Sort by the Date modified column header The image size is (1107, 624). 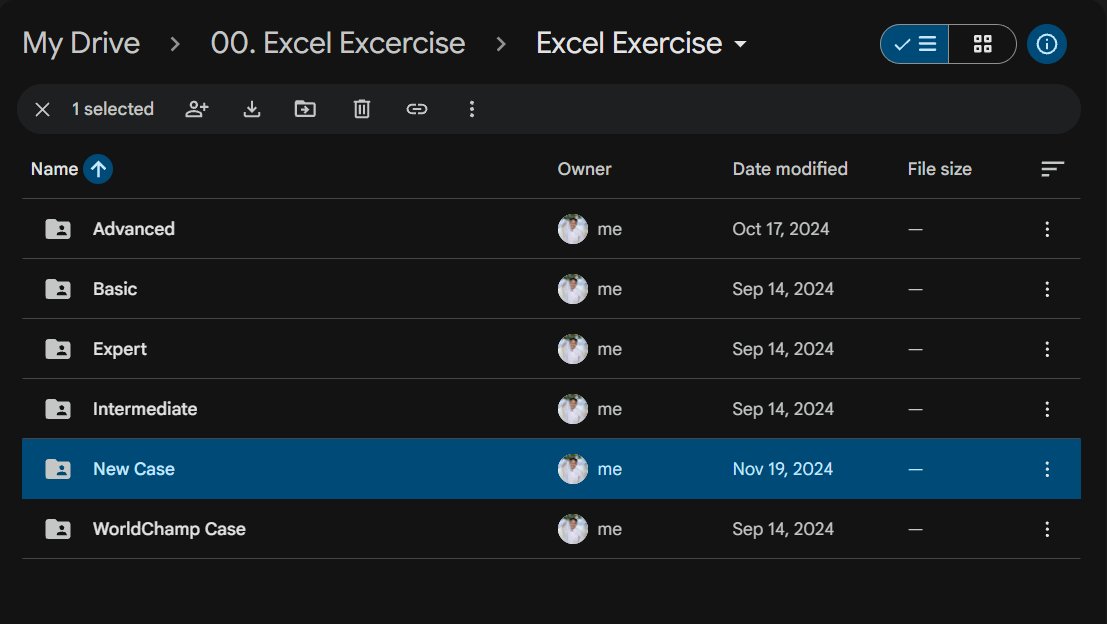pos(790,169)
